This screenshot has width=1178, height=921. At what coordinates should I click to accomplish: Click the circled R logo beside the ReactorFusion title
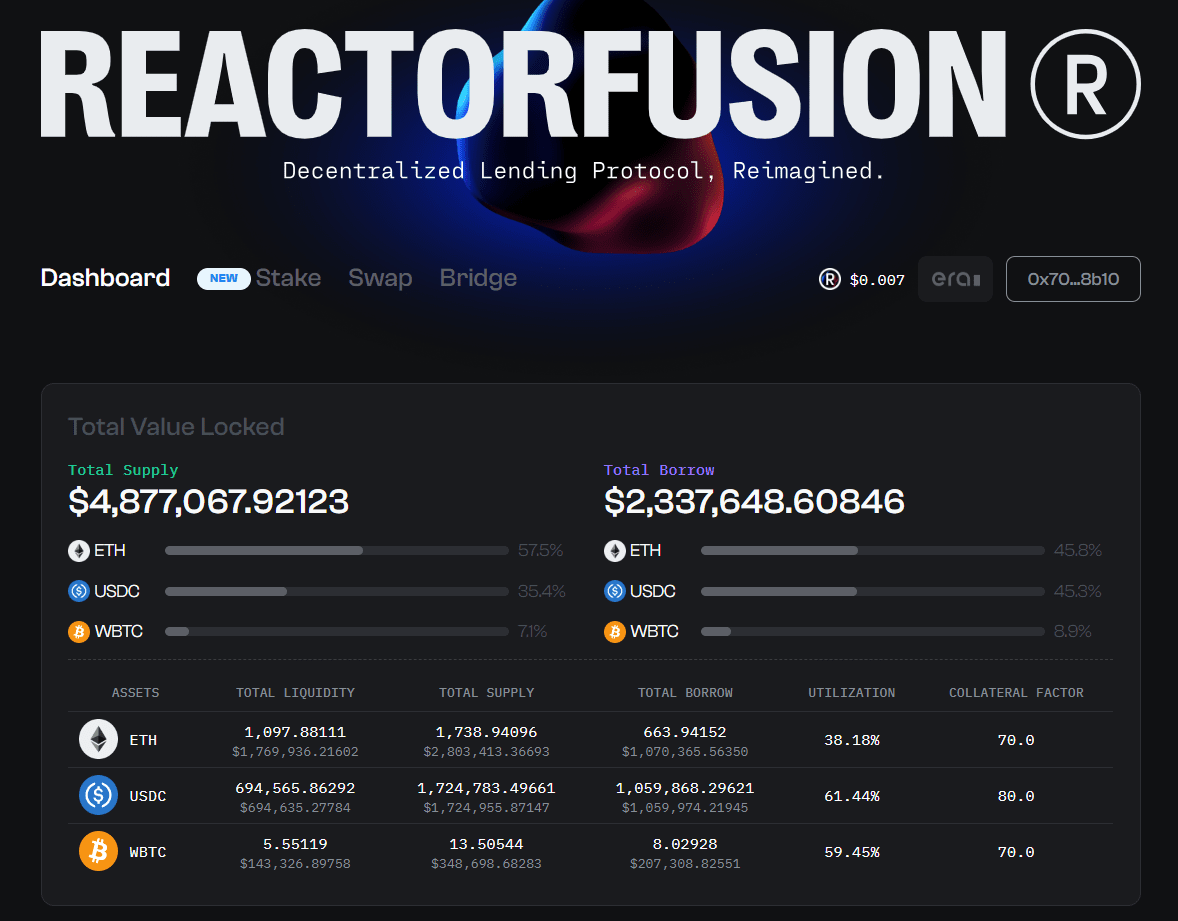tap(1085, 84)
